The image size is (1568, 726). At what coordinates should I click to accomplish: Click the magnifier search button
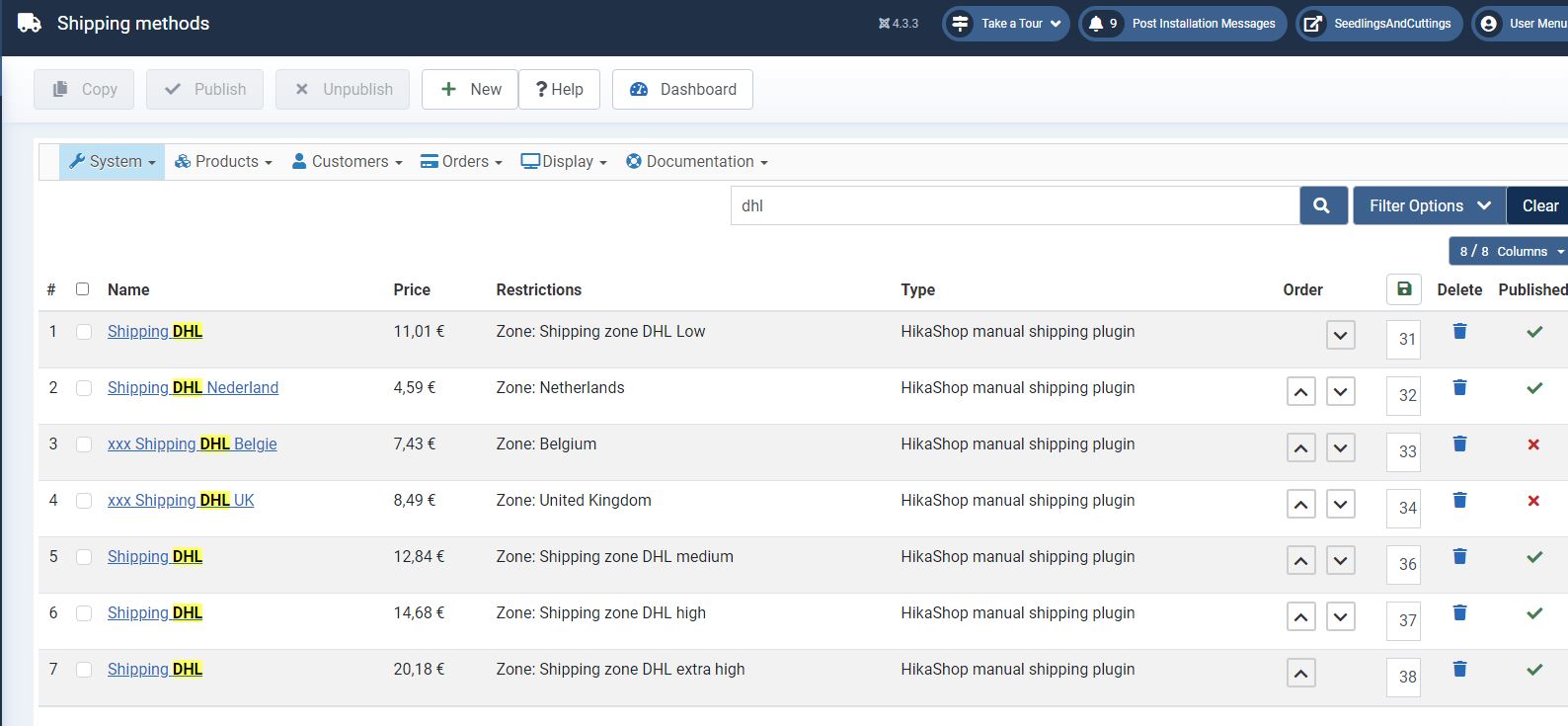click(1323, 205)
